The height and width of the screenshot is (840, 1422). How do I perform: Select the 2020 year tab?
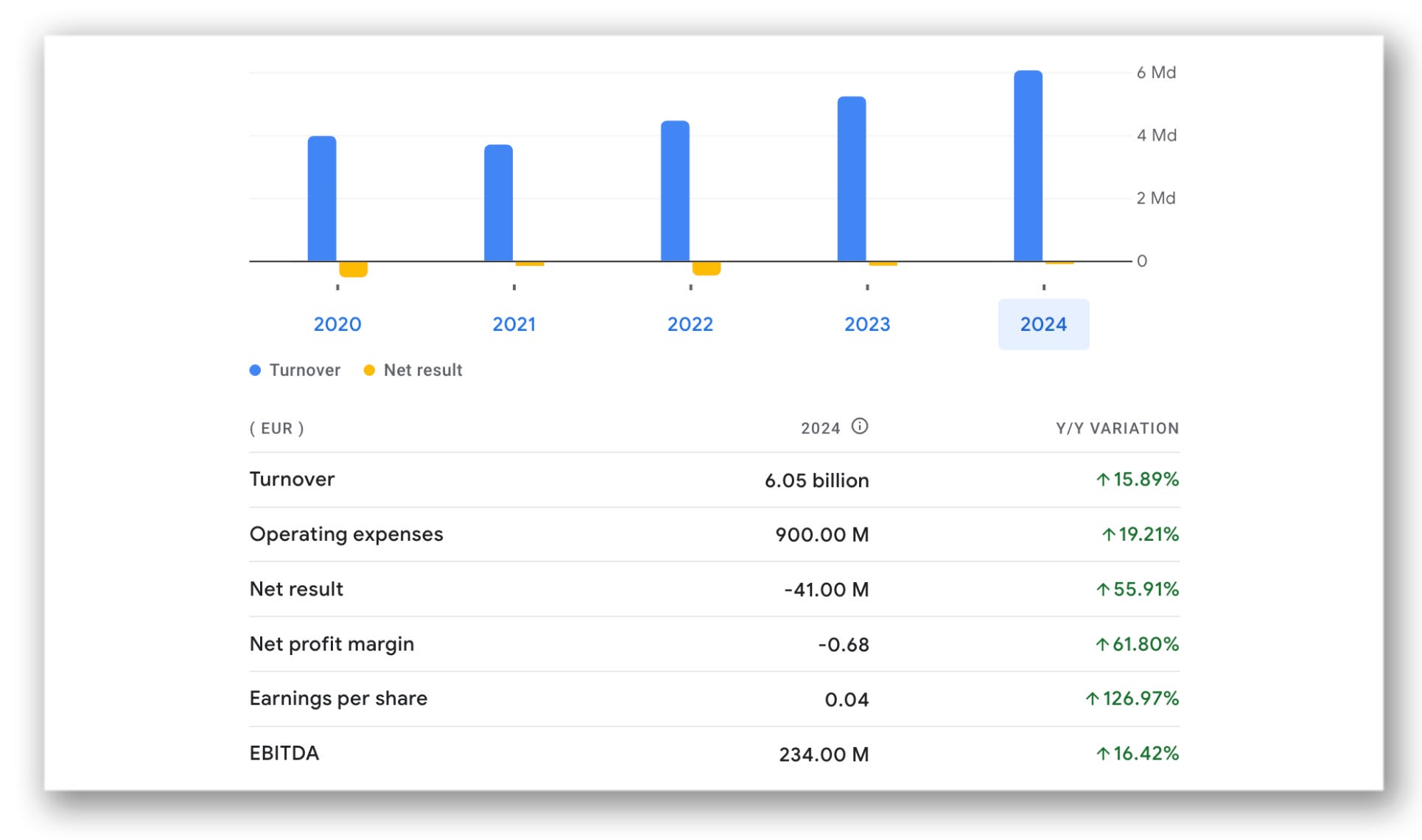337,324
